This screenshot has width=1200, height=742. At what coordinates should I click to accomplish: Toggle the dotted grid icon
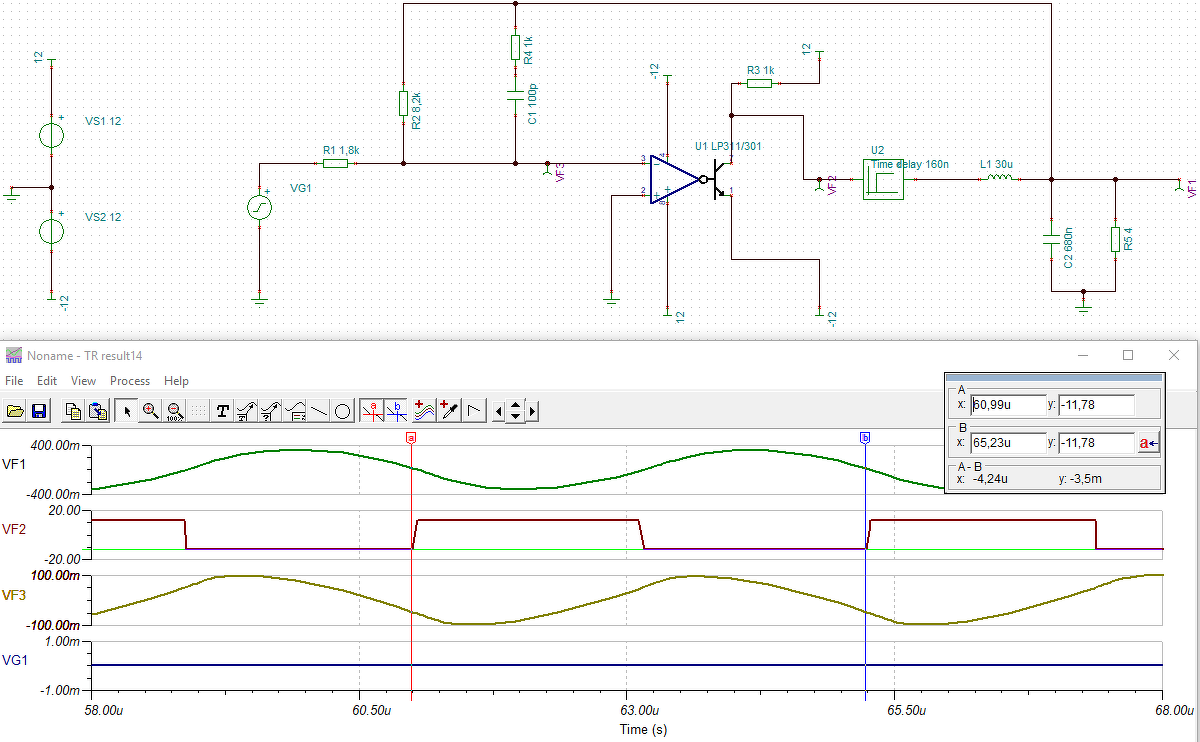click(199, 410)
